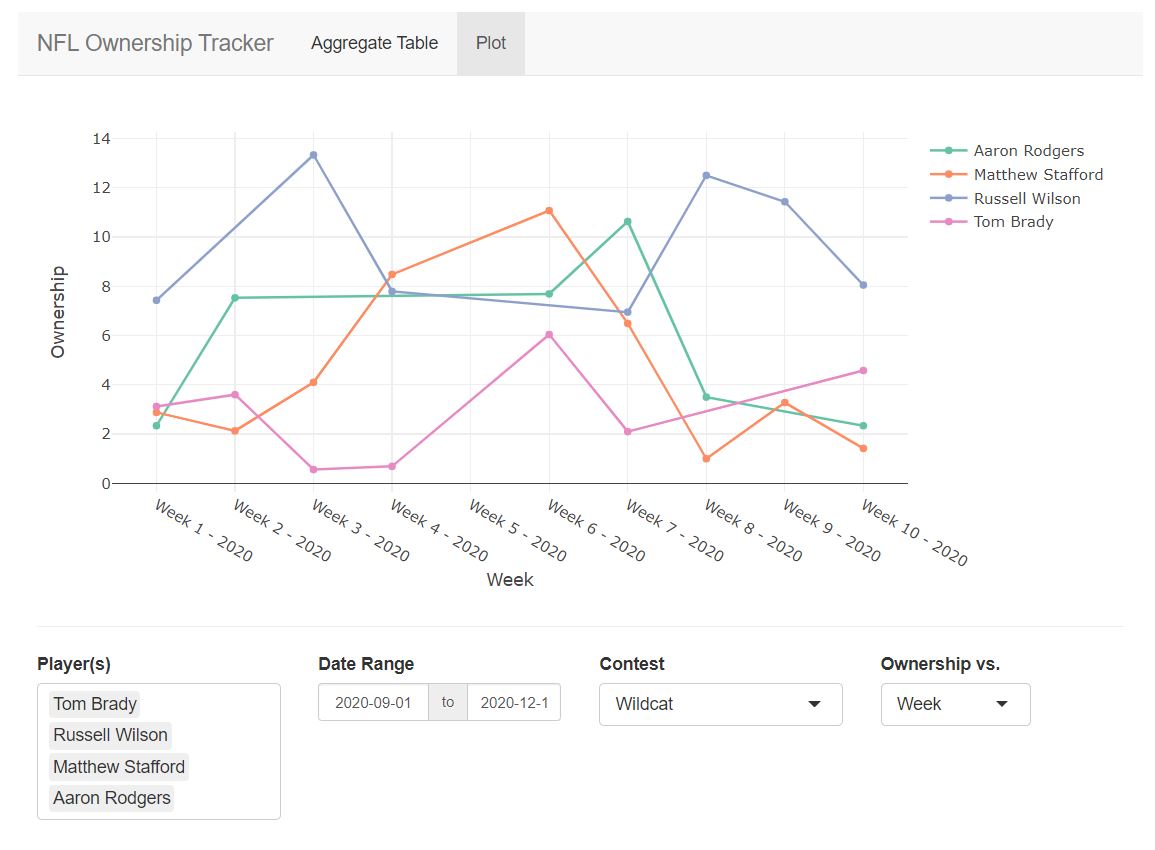Open the Ownership vs. dropdown showing Week
This screenshot has height=850, width=1155.
click(x=955, y=704)
